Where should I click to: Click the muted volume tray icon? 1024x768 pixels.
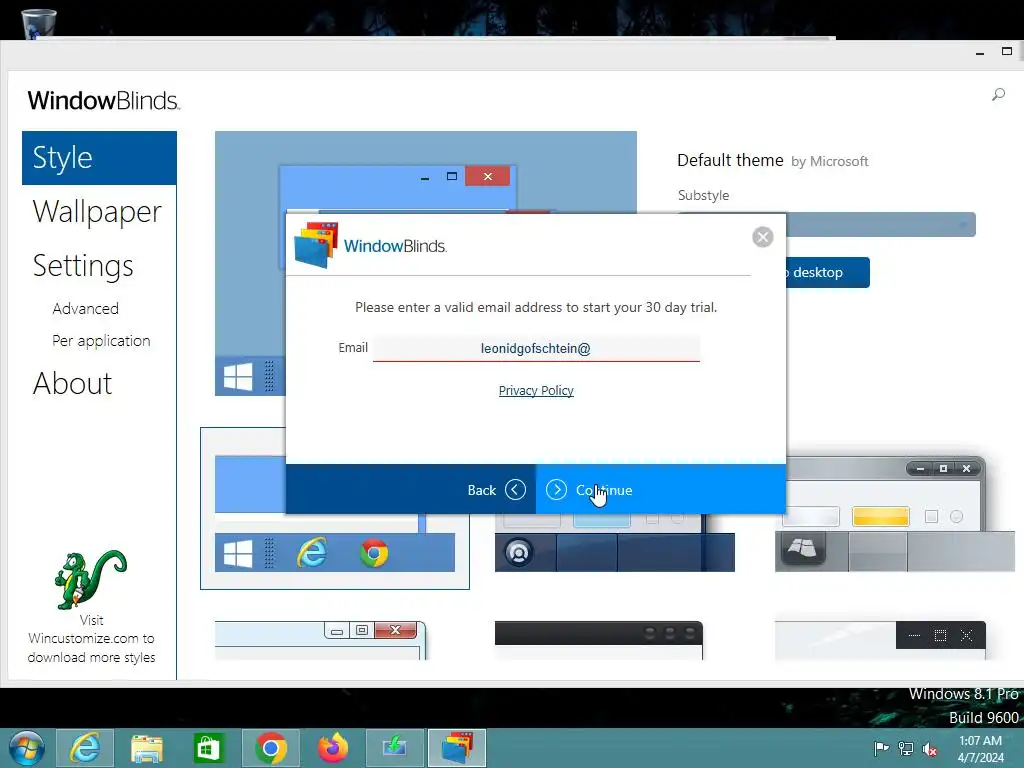930,749
